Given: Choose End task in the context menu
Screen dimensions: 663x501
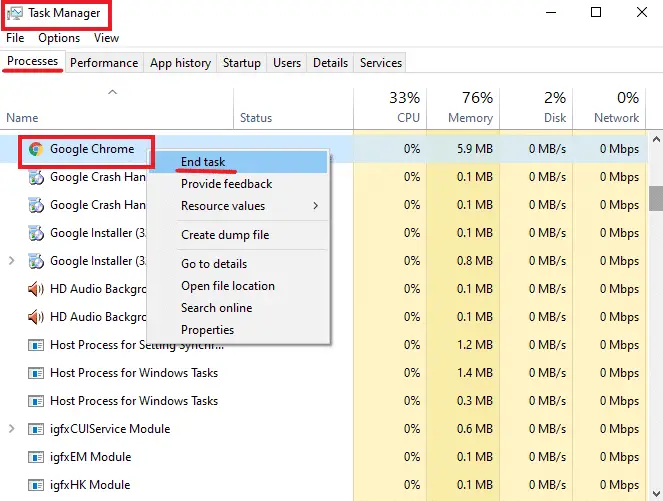Looking at the screenshot, I should click(238, 162).
